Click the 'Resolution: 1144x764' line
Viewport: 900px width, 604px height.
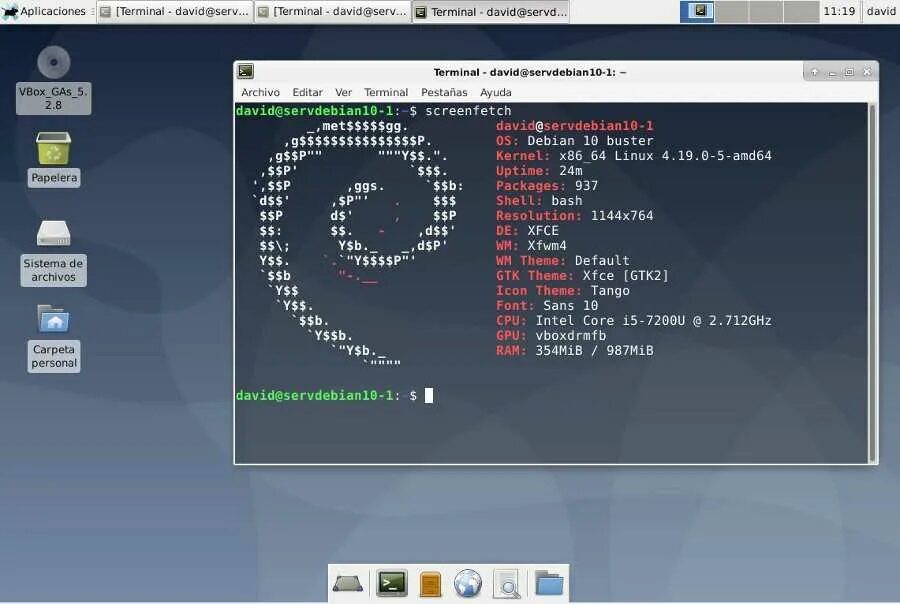575,215
